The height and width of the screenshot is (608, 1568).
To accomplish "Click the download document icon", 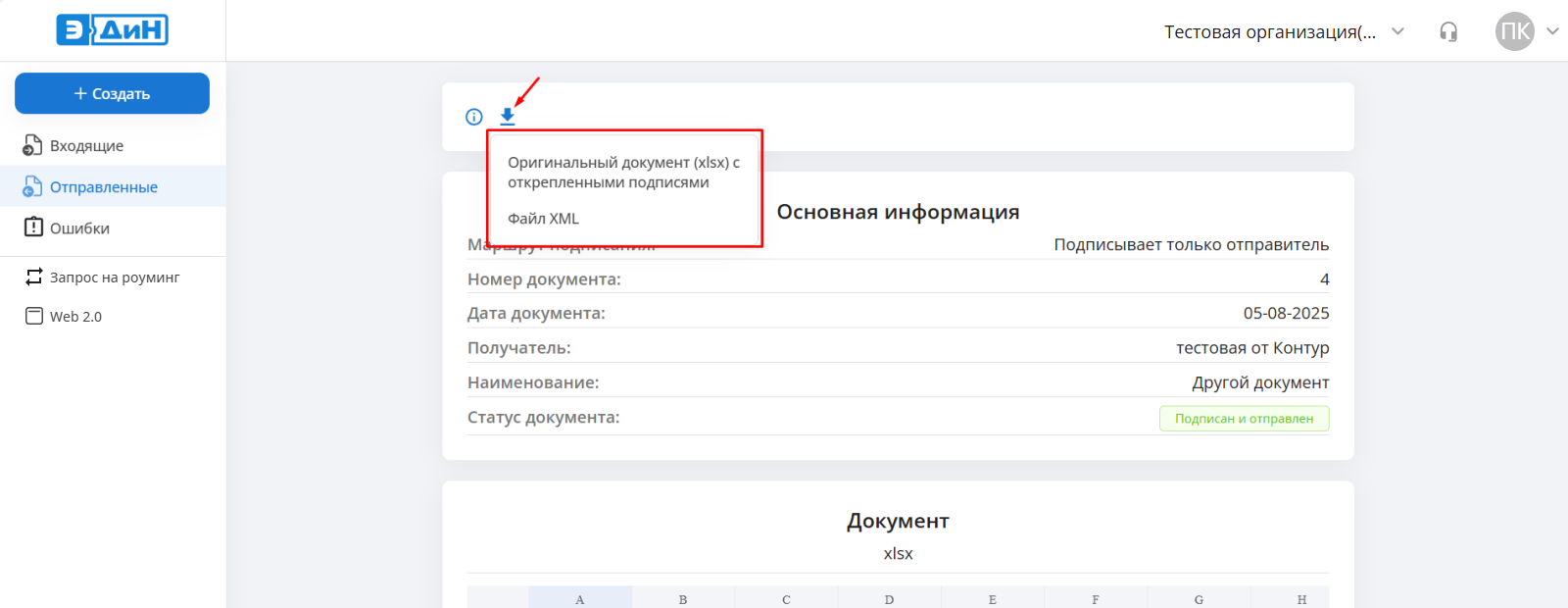I will coord(507,117).
